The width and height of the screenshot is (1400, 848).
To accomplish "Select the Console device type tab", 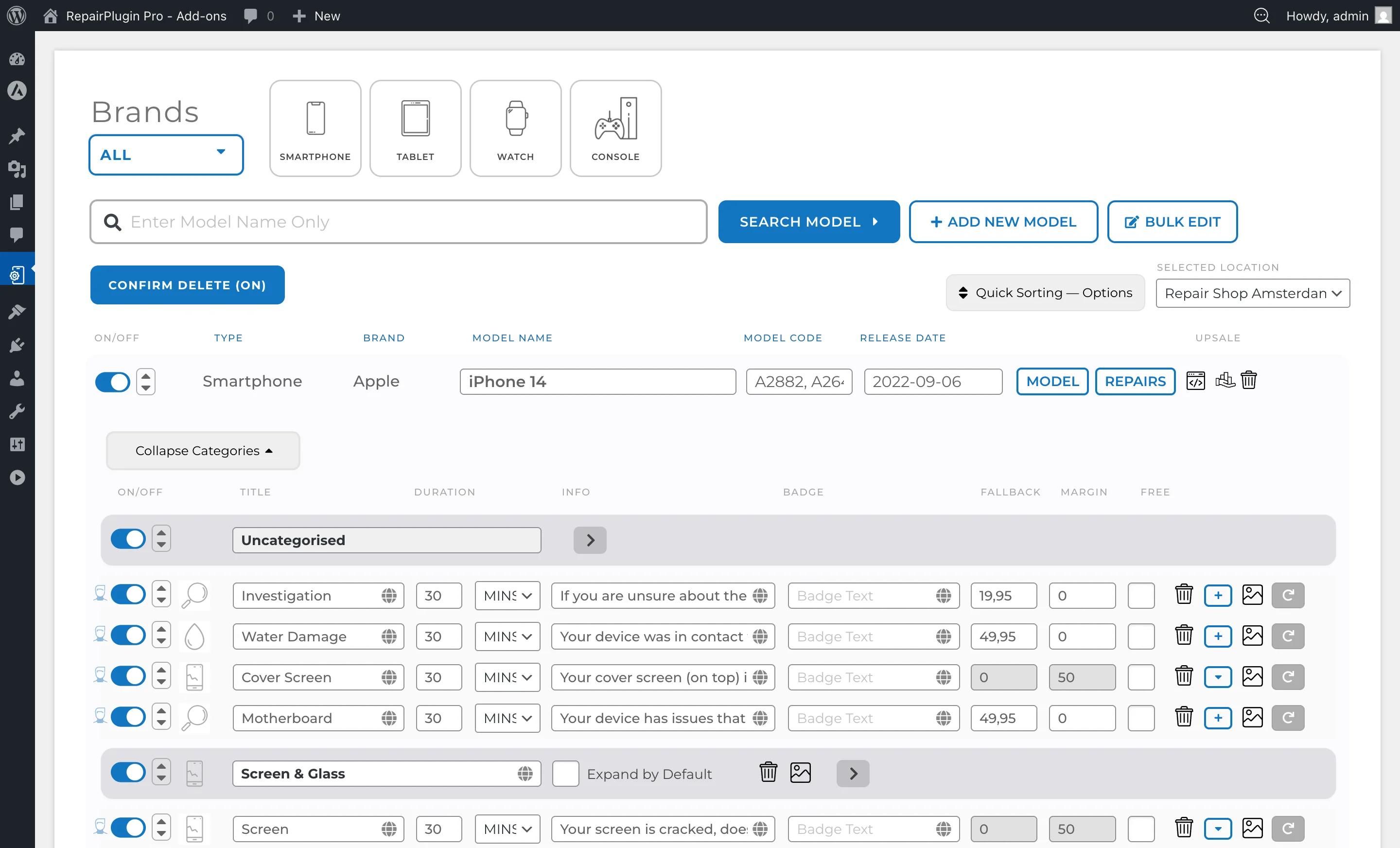I will tap(615, 128).
